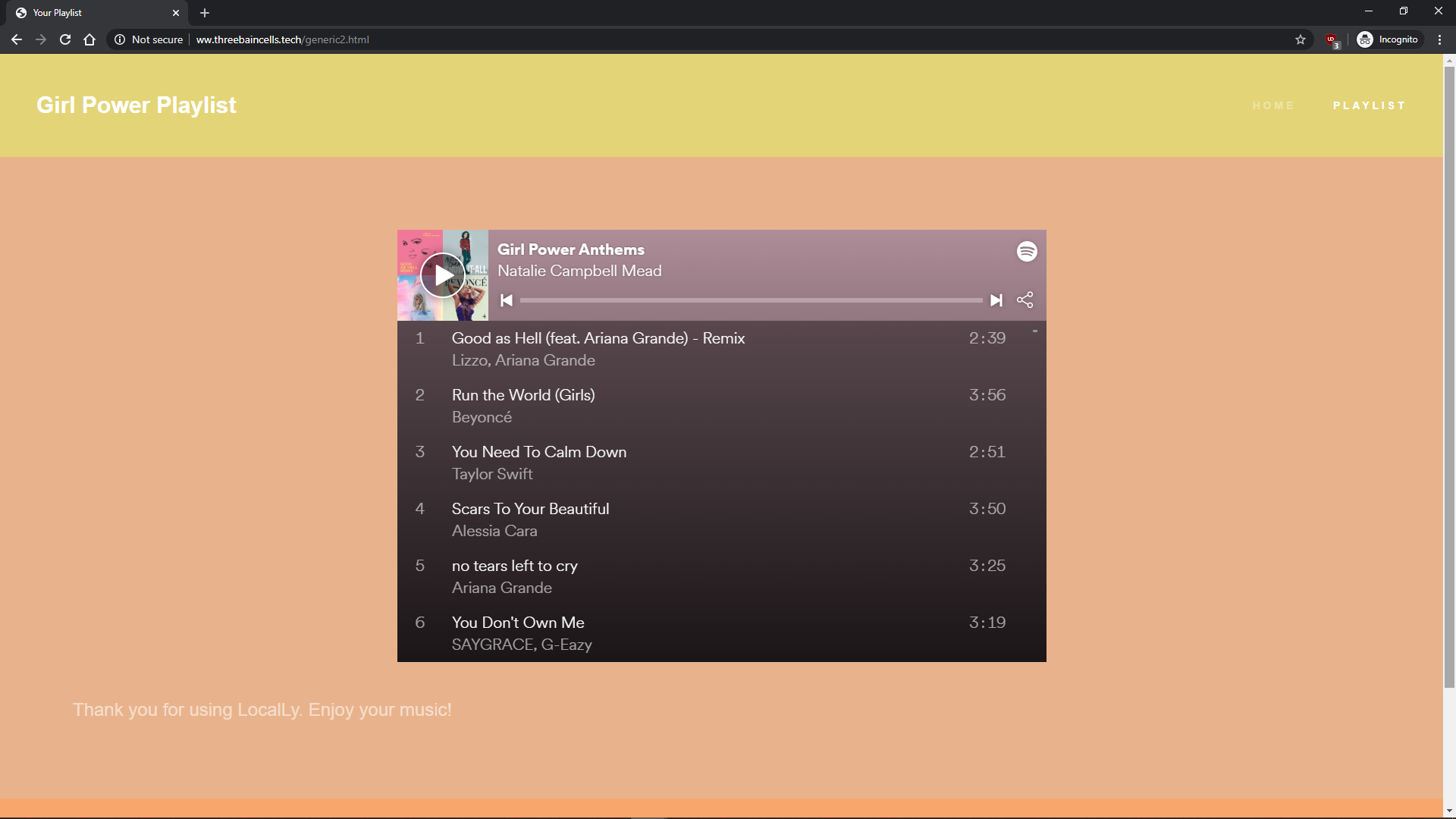Open the uBlock extension icon
The image size is (1456, 819).
tap(1332, 40)
